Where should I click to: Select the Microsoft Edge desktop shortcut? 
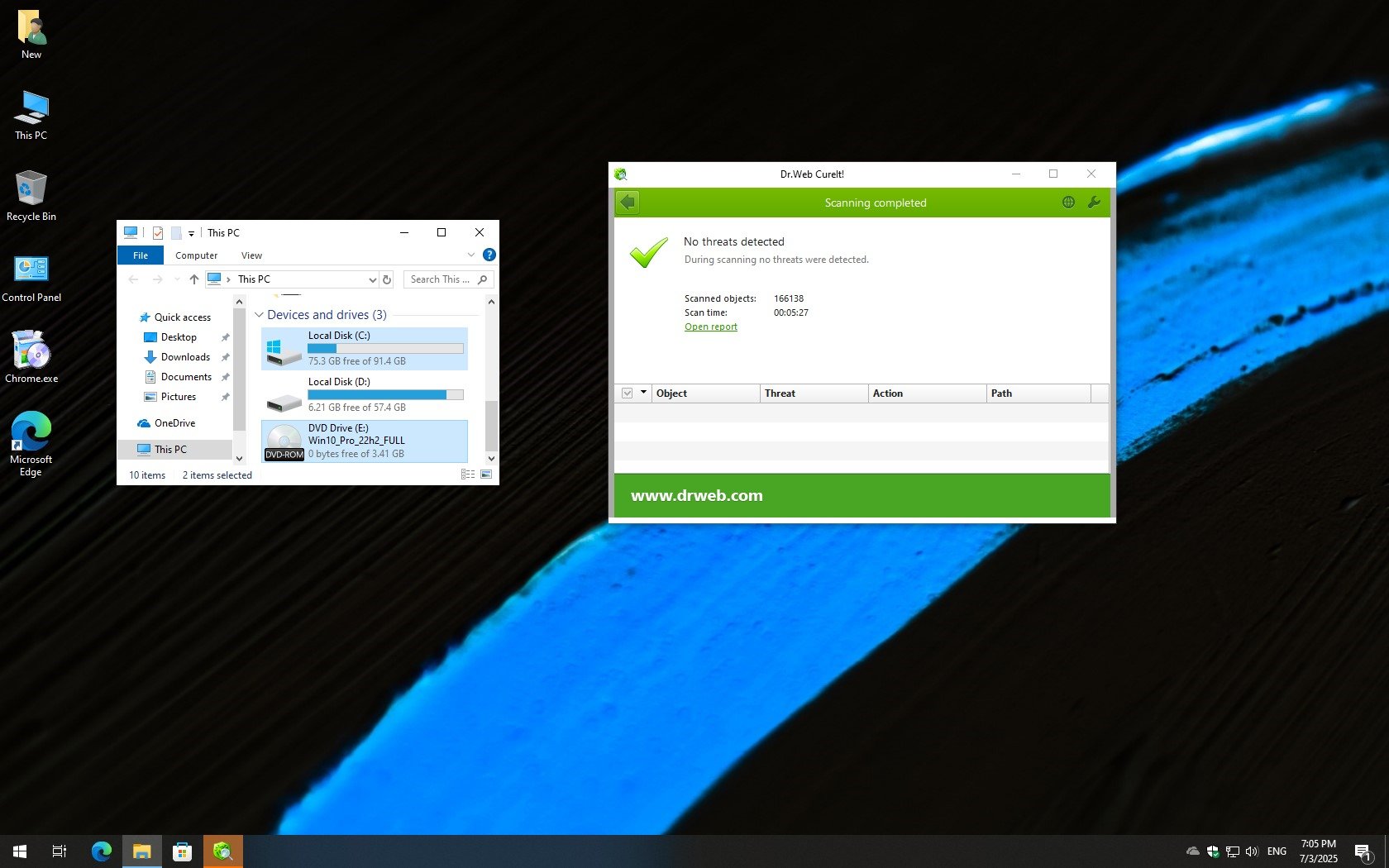(31, 444)
